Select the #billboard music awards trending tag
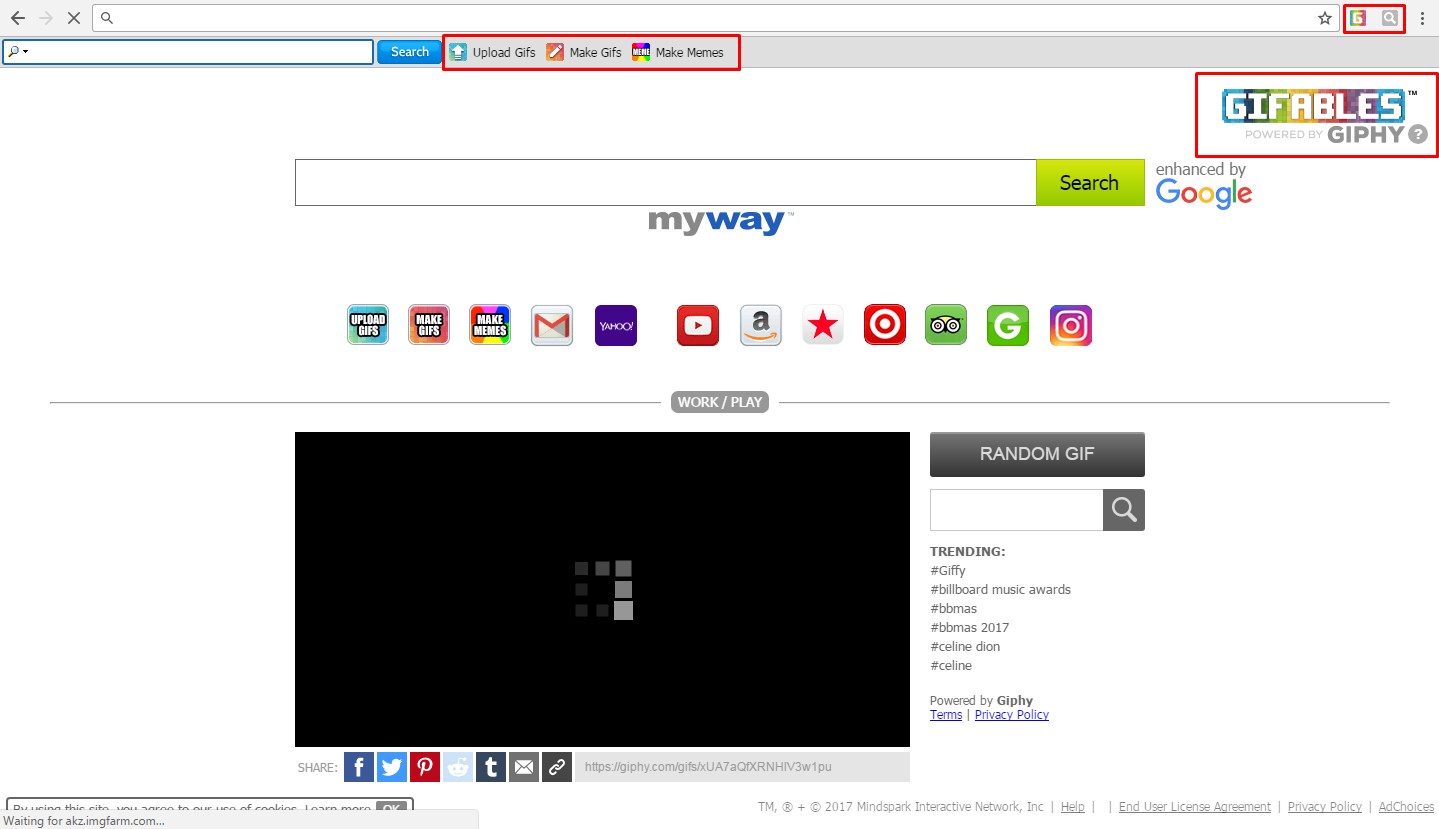The height and width of the screenshot is (829, 1439). (1000, 589)
